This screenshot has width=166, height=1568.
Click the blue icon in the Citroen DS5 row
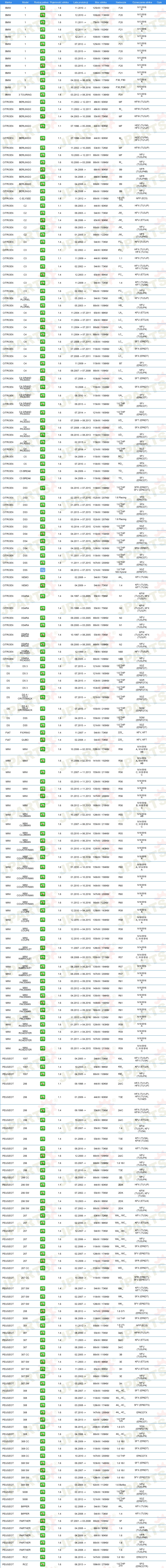(x=43, y=570)
